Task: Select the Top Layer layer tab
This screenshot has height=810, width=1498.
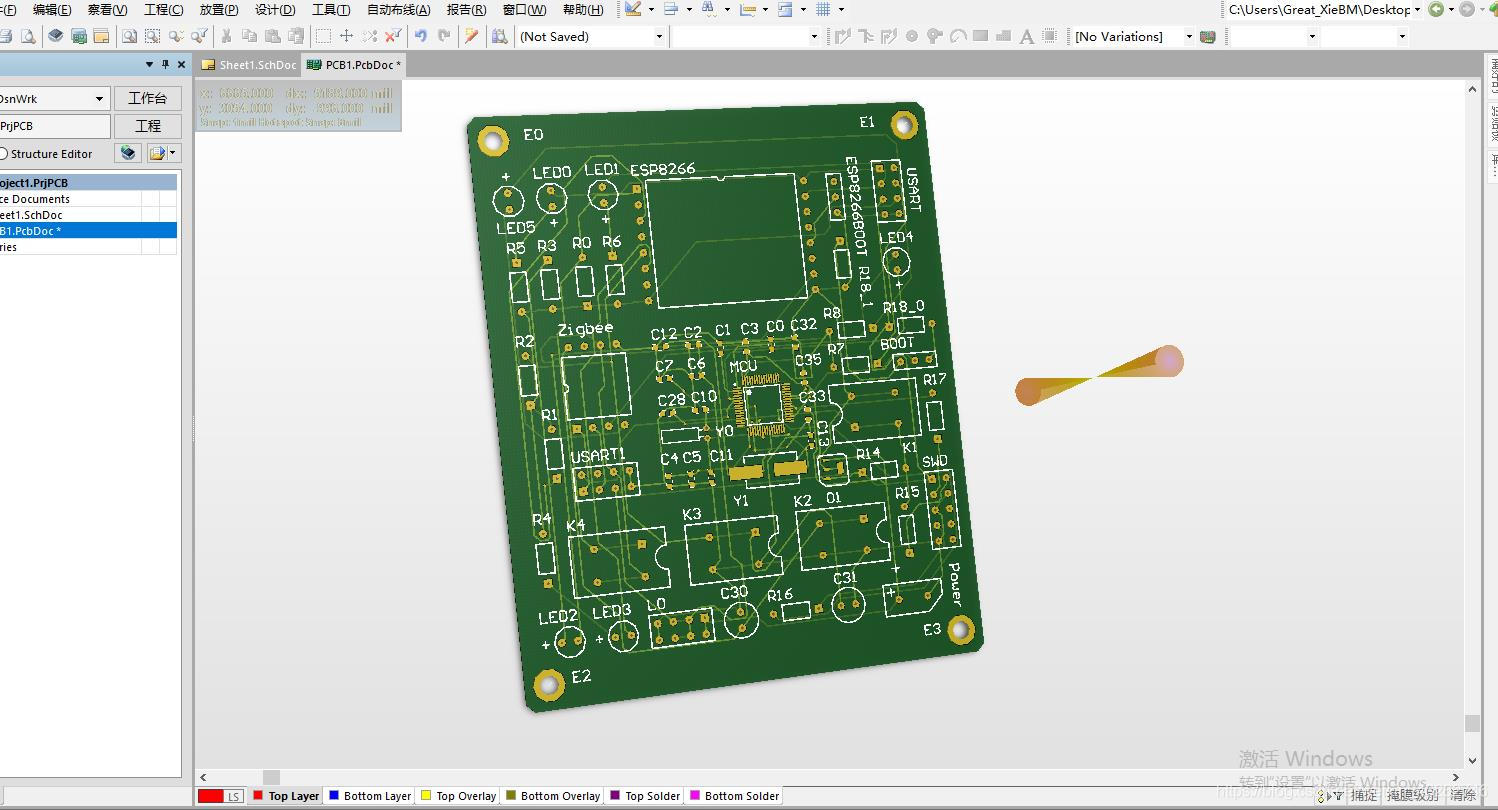Action: 286,796
